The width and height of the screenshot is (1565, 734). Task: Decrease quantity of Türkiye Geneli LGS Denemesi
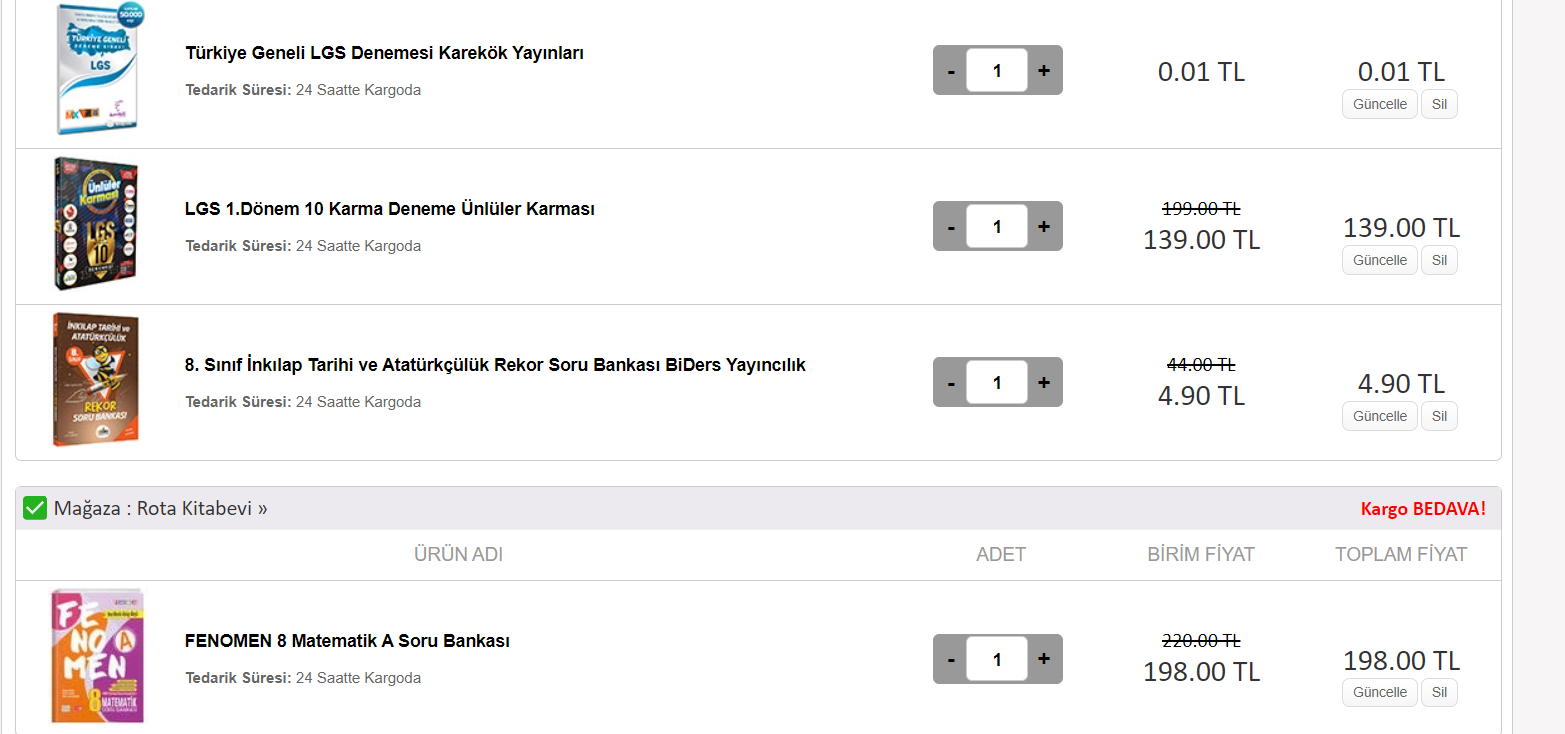click(x=951, y=71)
